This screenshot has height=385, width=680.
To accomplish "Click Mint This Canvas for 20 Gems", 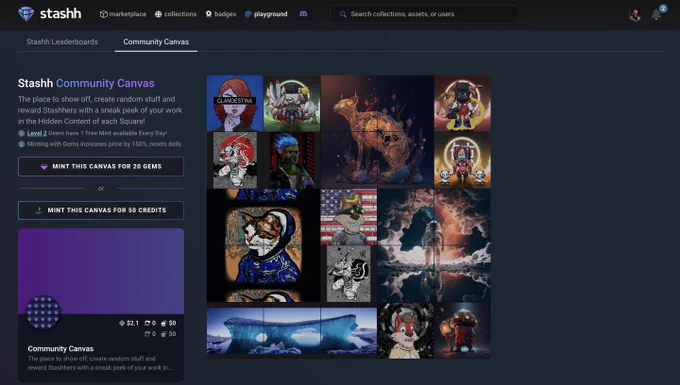I will [101, 166].
